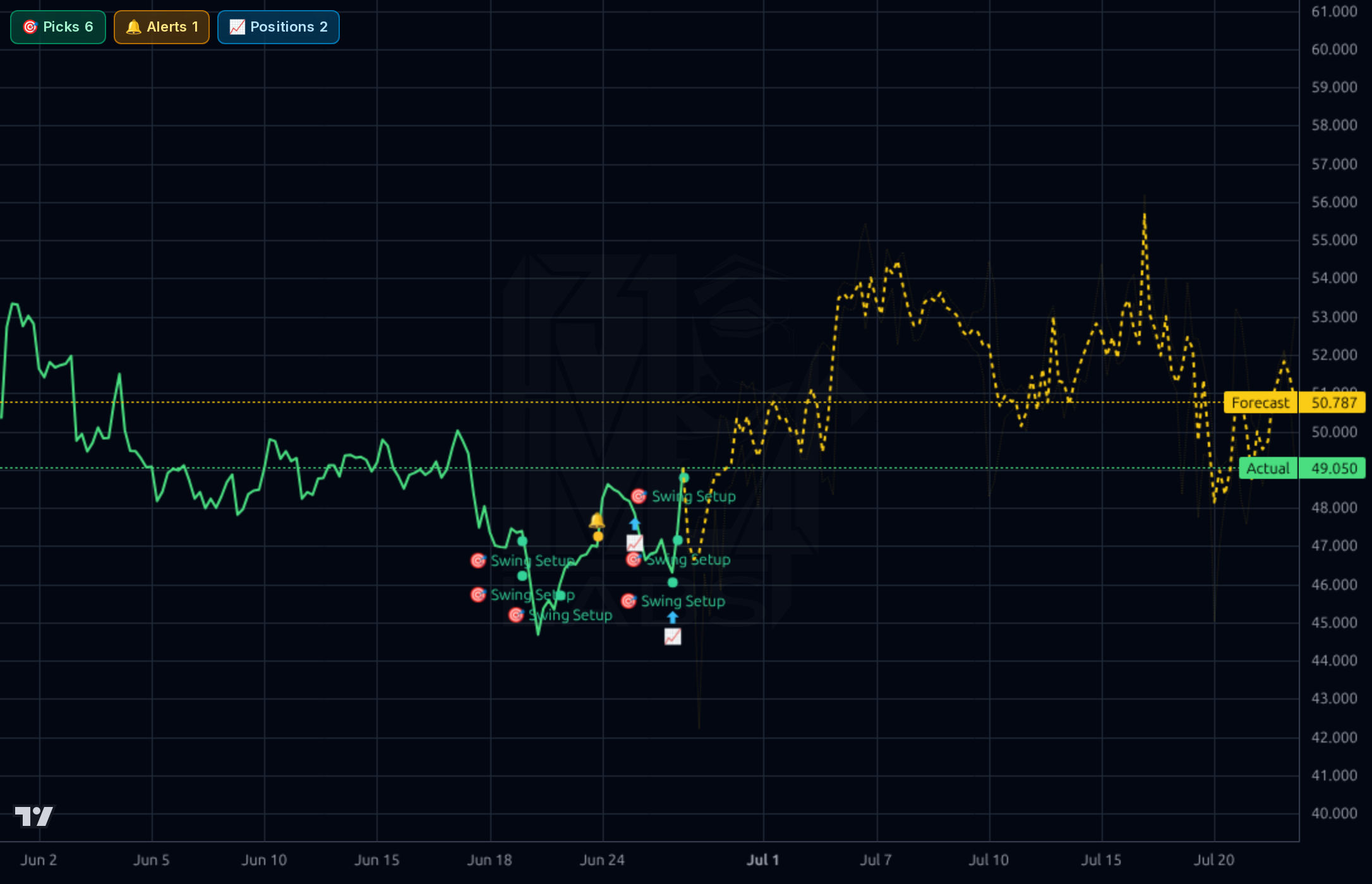This screenshot has width=1372, height=884.
Task: Click the 50.787 forecast value tag
Action: pos(1333,403)
